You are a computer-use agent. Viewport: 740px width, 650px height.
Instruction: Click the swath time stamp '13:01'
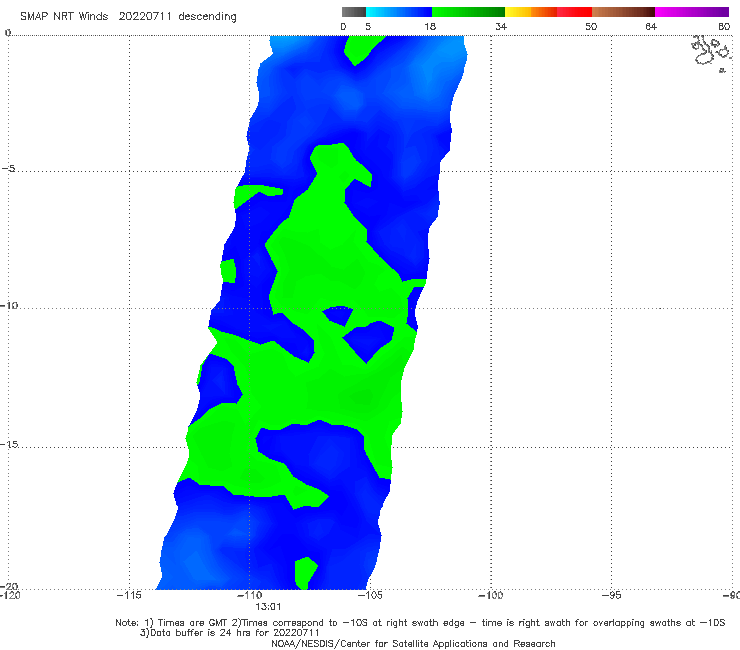(268, 607)
